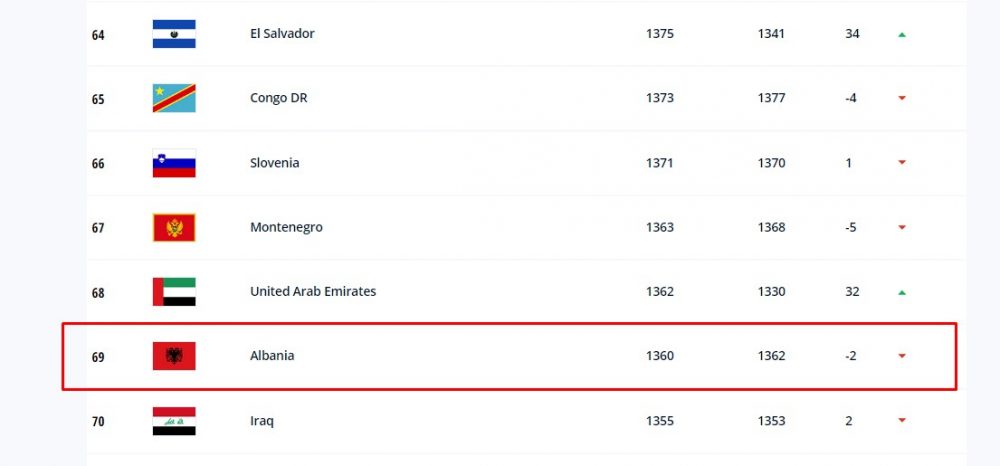Open the Slovenia team name

[x=274, y=163]
